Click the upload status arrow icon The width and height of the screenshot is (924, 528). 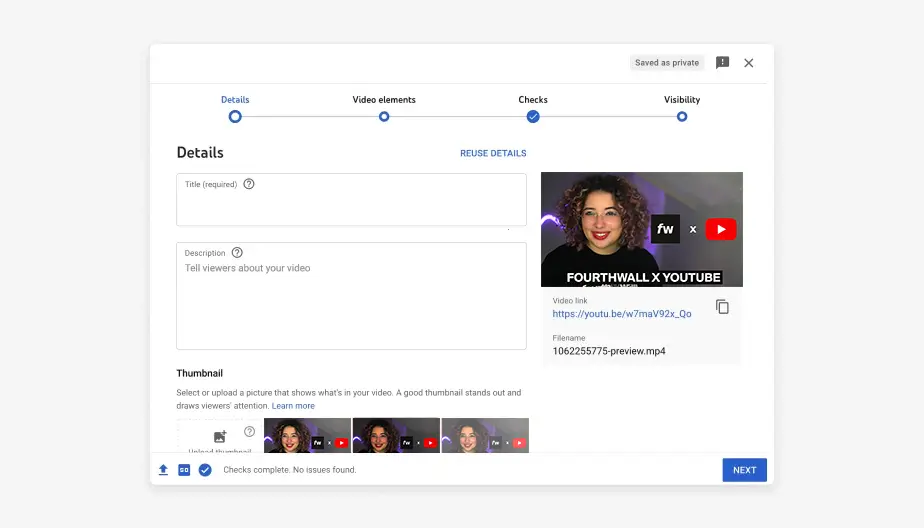[x=163, y=470]
